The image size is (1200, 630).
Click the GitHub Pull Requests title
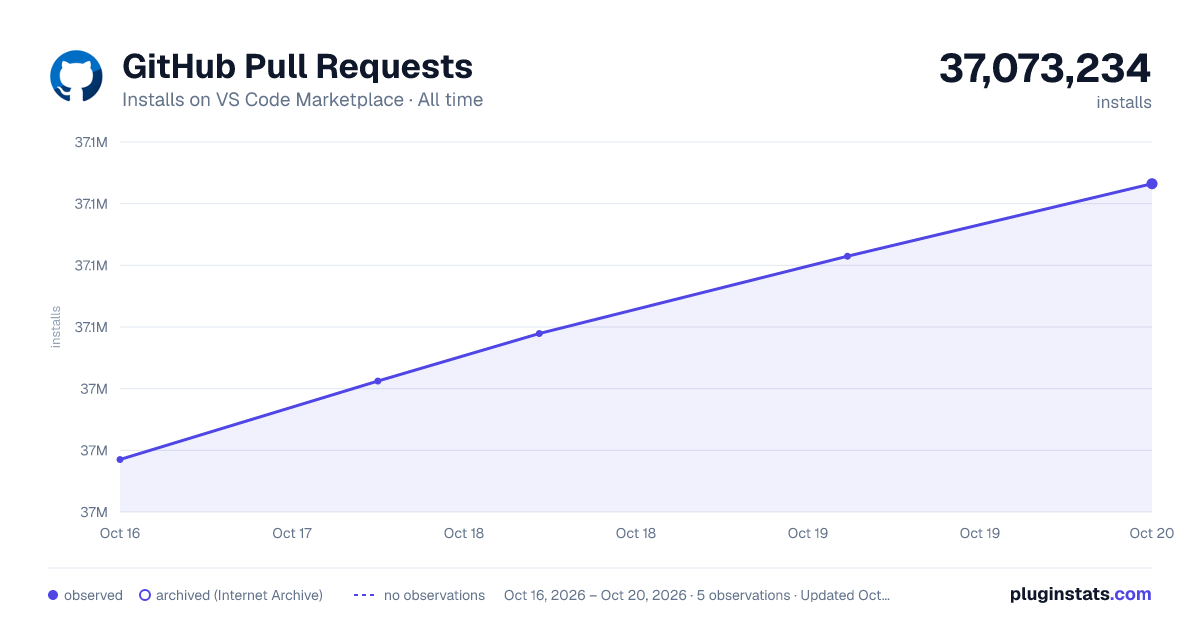(297, 66)
